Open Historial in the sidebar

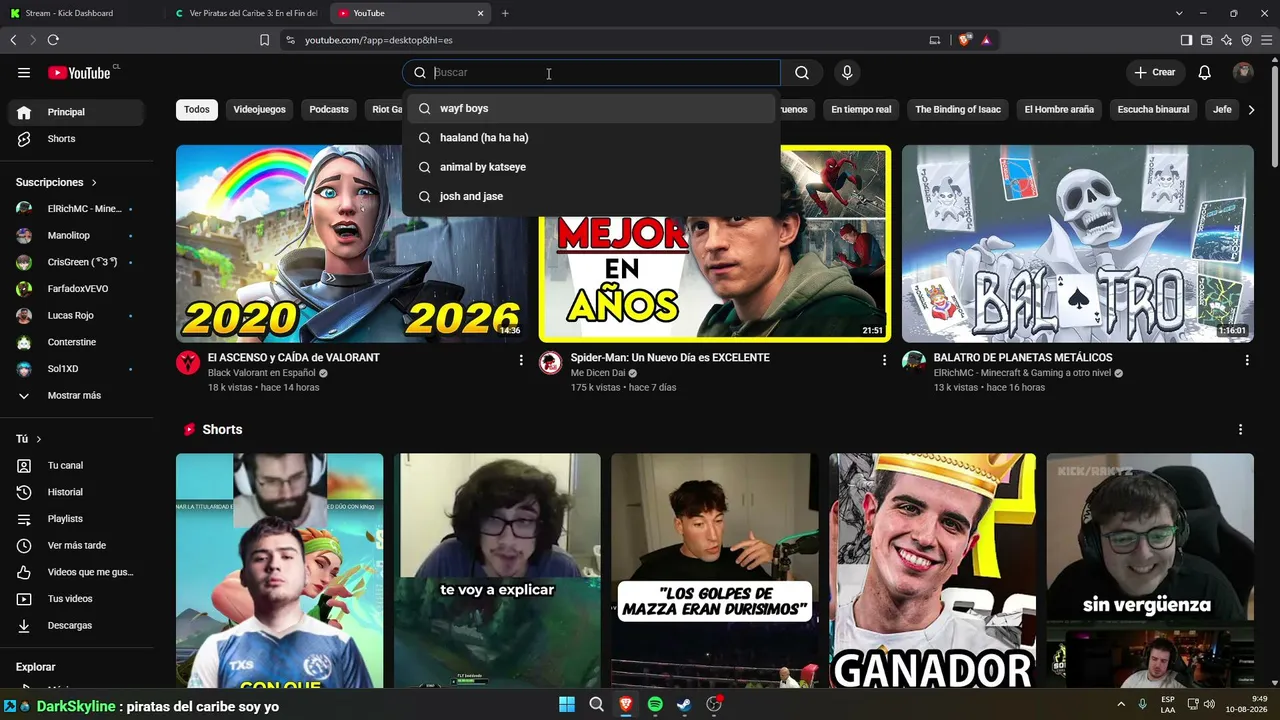click(76, 492)
